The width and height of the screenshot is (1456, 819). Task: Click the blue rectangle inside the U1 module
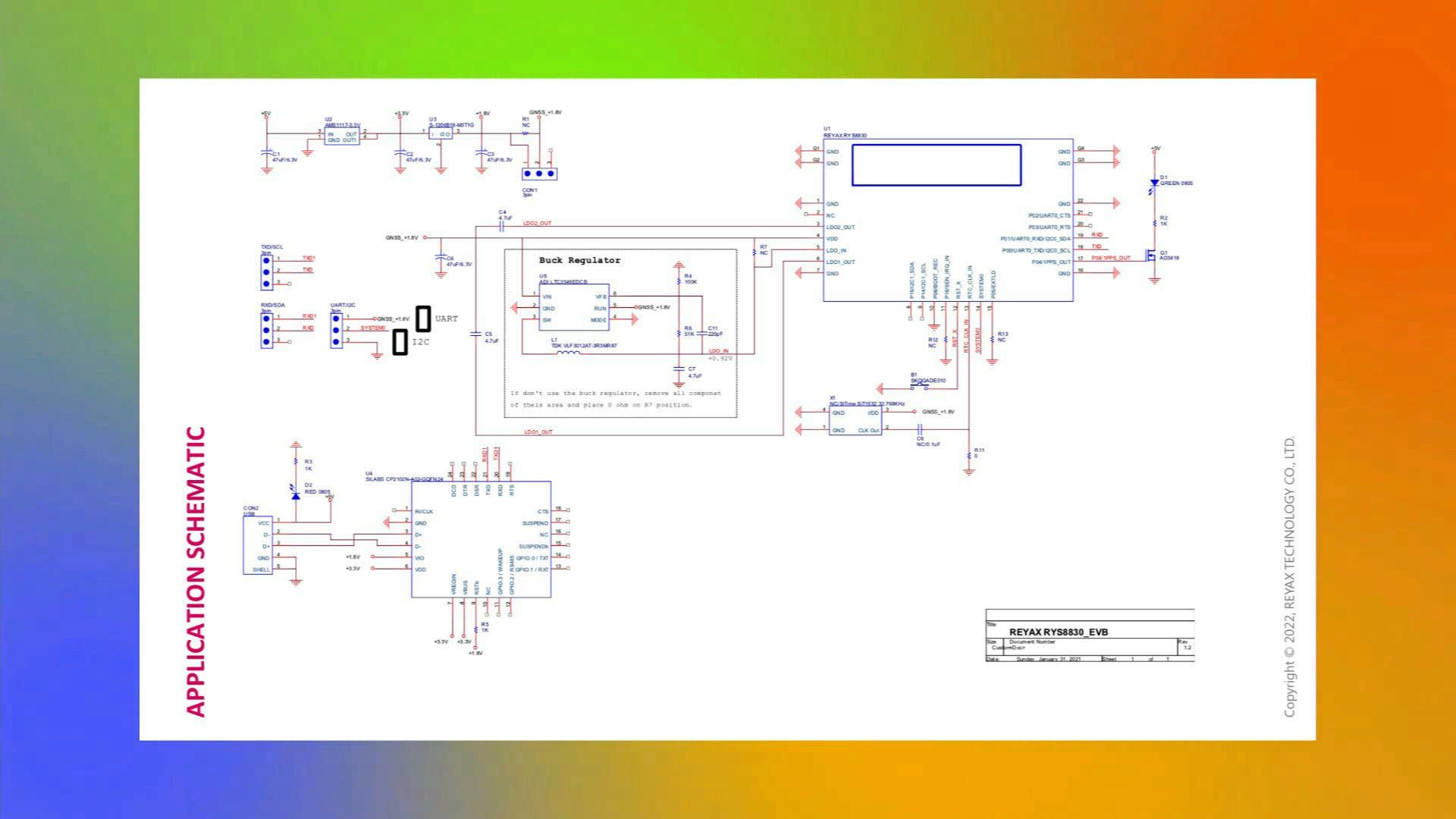pyautogui.click(x=937, y=165)
